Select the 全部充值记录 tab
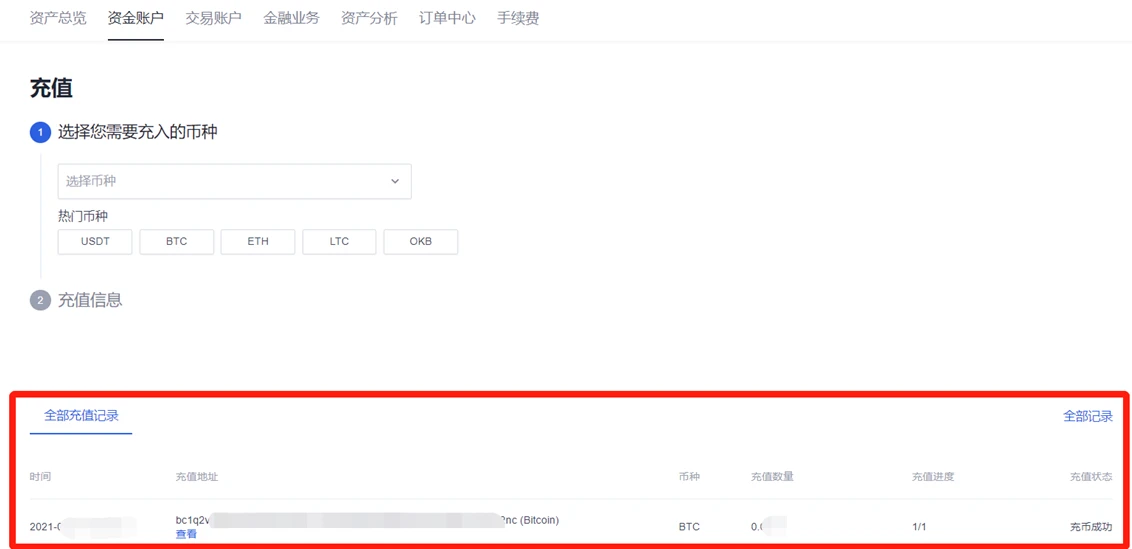1132x549 pixels. (x=81, y=416)
